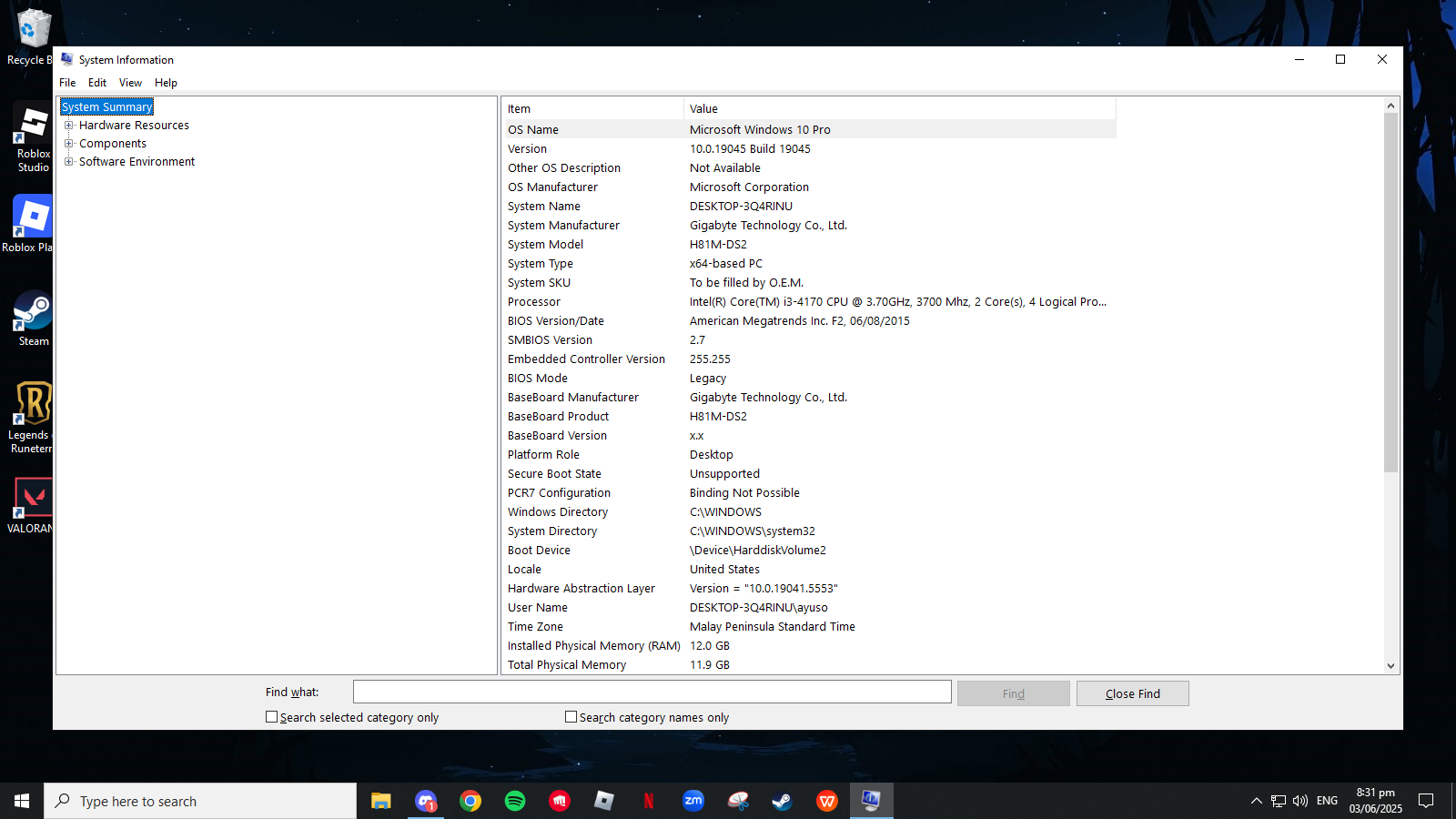Open WPS Office from the taskbar

click(826, 801)
